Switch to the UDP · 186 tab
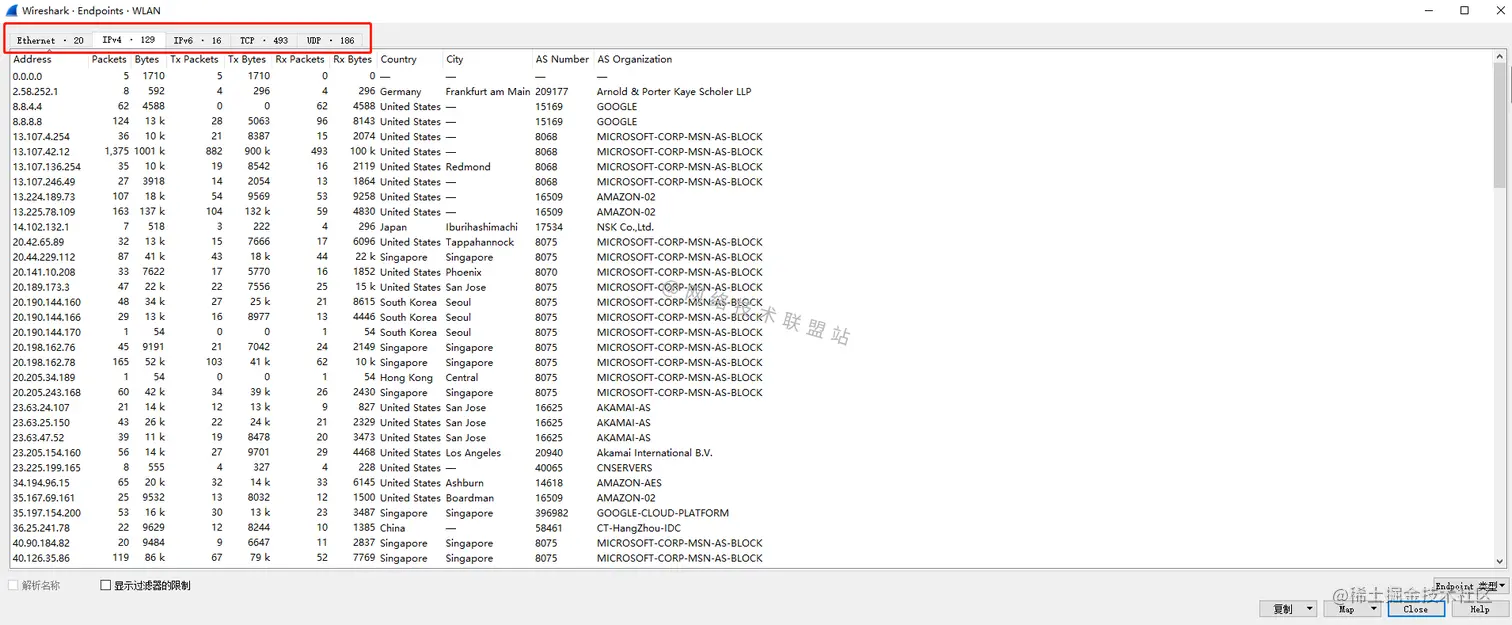Image resolution: width=1512 pixels, height=625 pixels. 331,40
